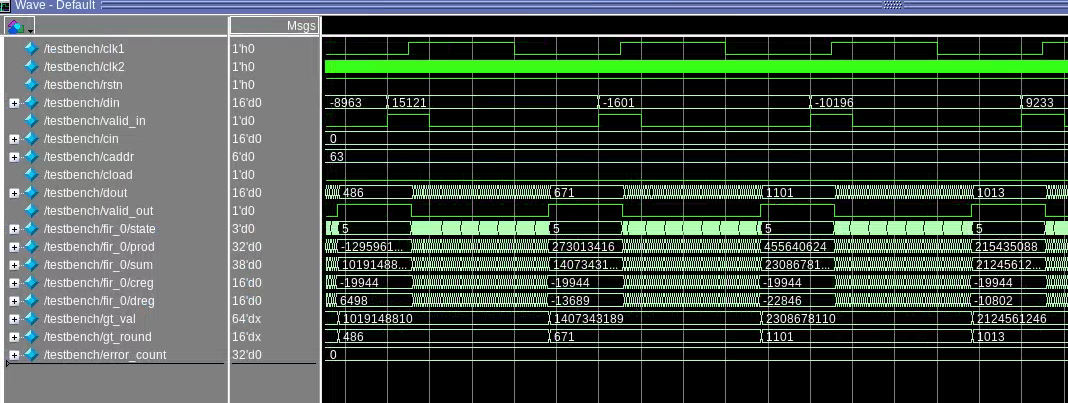1068x403 pixels.
Task: Click the cload signal diamond icon
Action: click(31, 175)
